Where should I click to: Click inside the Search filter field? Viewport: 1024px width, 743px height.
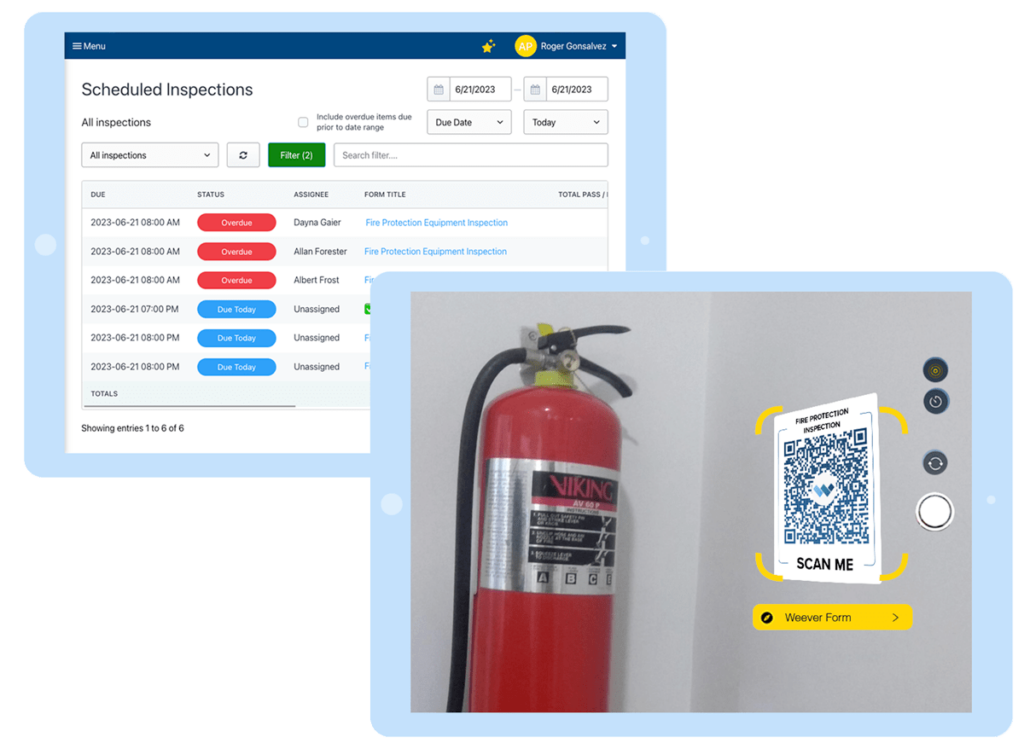click(x=470, y=155)
